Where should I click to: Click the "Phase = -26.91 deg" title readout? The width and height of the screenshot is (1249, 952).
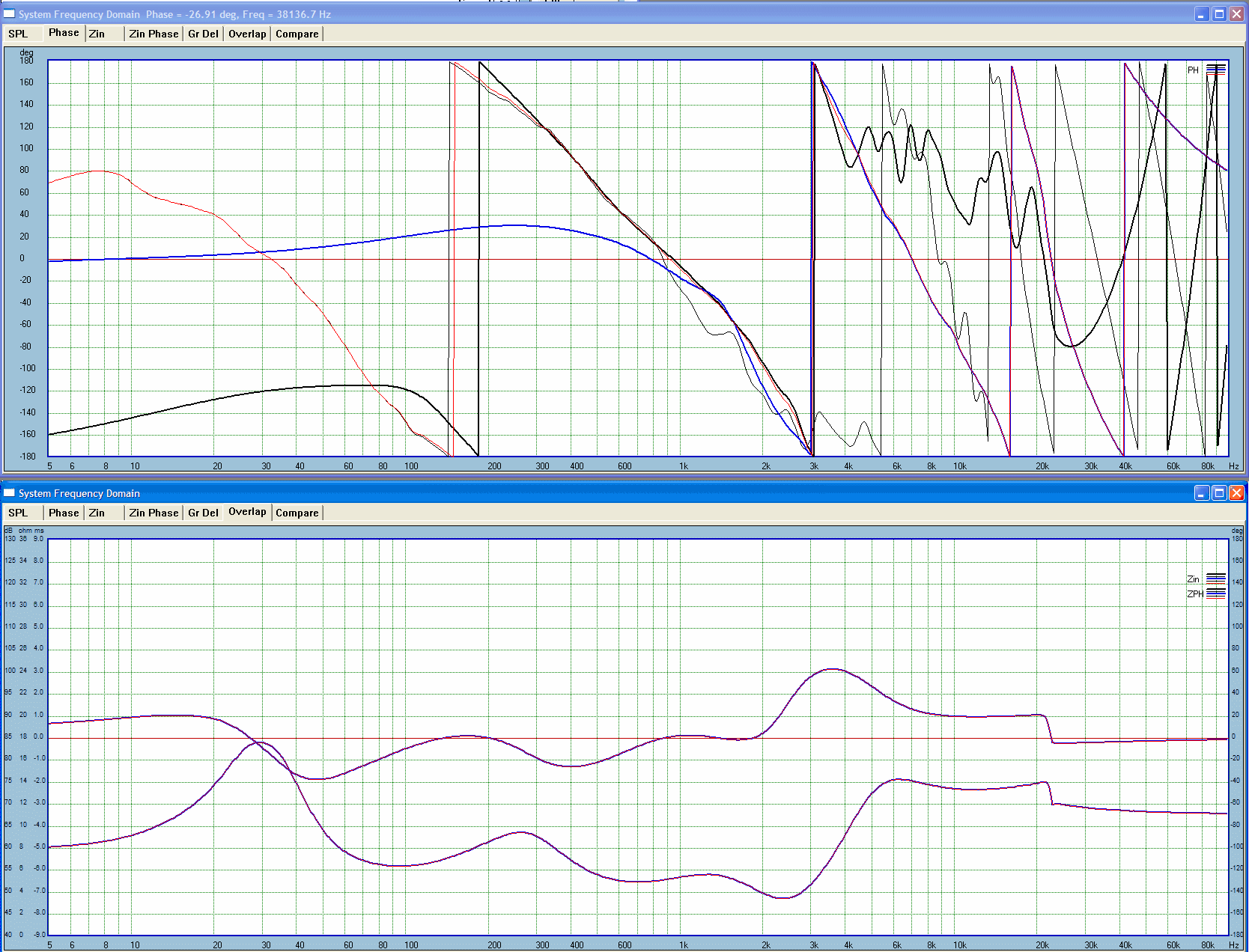[x=191, y=14]
